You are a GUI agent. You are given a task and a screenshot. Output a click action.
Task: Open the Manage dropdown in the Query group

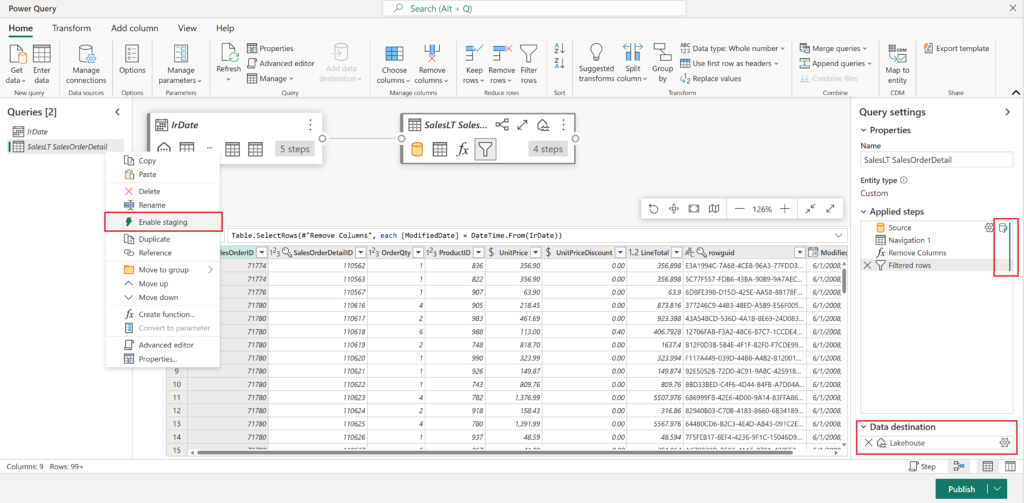(x=270, y=78)
